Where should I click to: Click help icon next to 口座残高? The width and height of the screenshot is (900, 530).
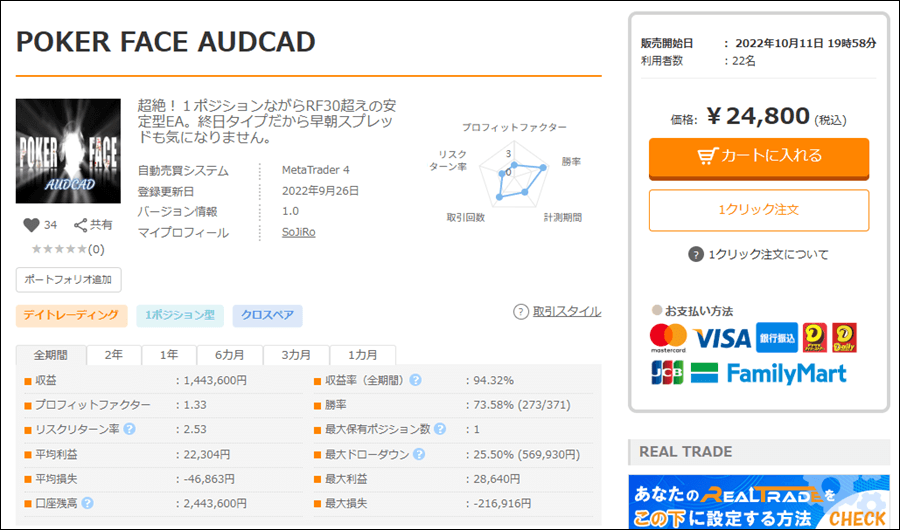click(x=87, y=503)
